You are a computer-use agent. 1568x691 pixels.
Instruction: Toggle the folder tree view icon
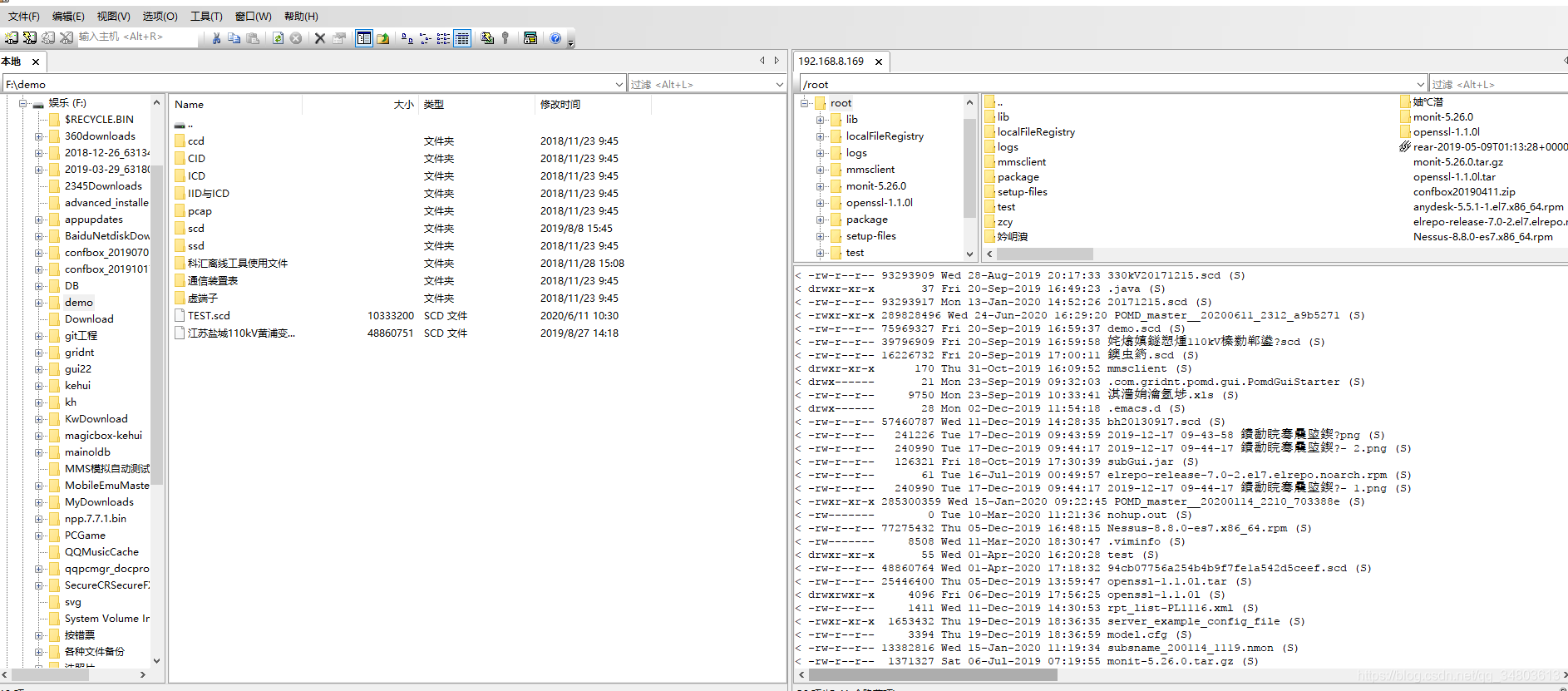tap(364, 38)
